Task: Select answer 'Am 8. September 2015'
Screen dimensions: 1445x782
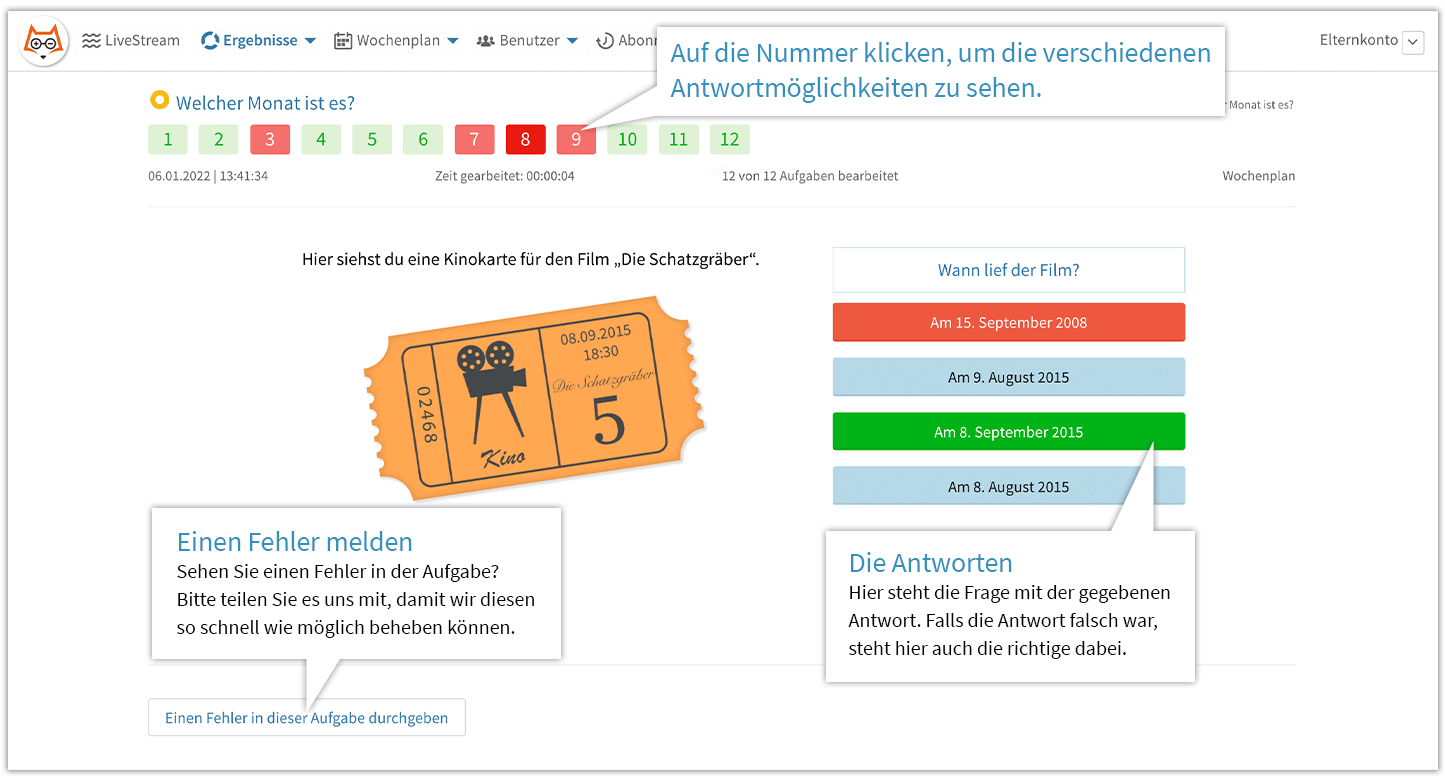Action: (x=1008, y=432)
